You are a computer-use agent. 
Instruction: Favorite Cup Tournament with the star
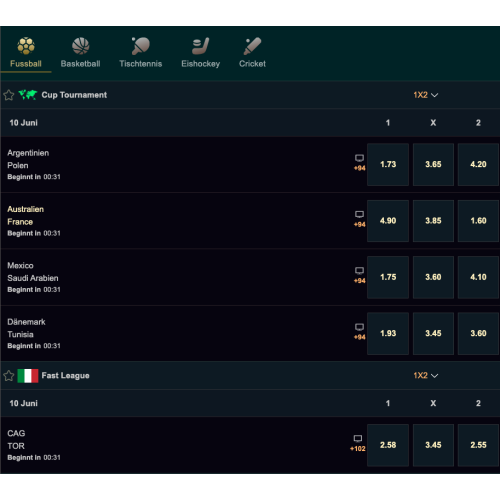(9, 95)
